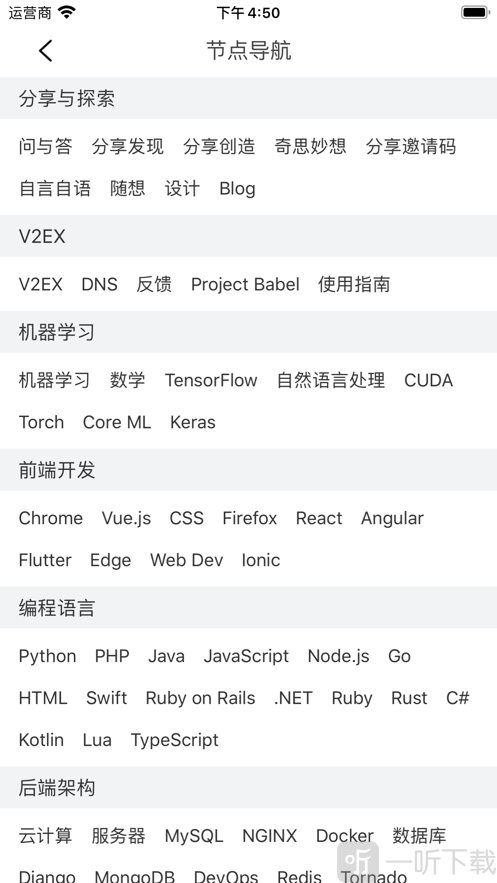The image size is (497, 883).
Task: Choose the JavaScript node
Action: 246,656
